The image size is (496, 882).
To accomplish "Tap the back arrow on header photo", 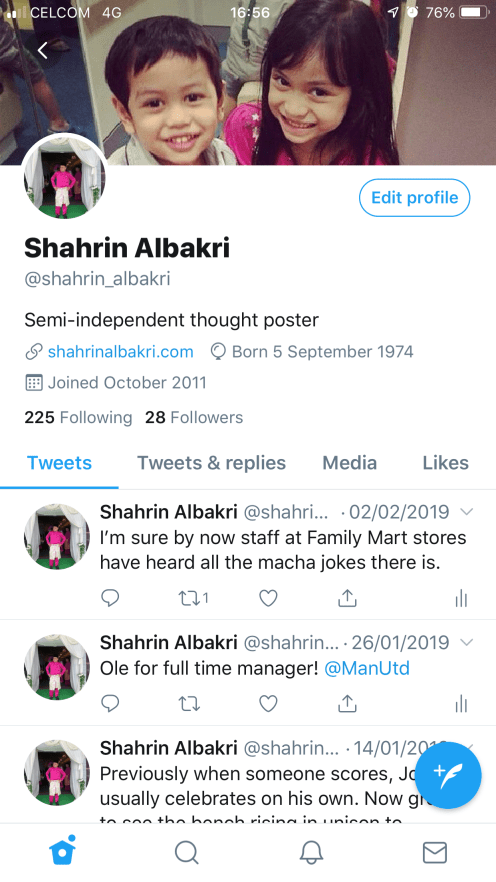I will (x=43, y=51).
